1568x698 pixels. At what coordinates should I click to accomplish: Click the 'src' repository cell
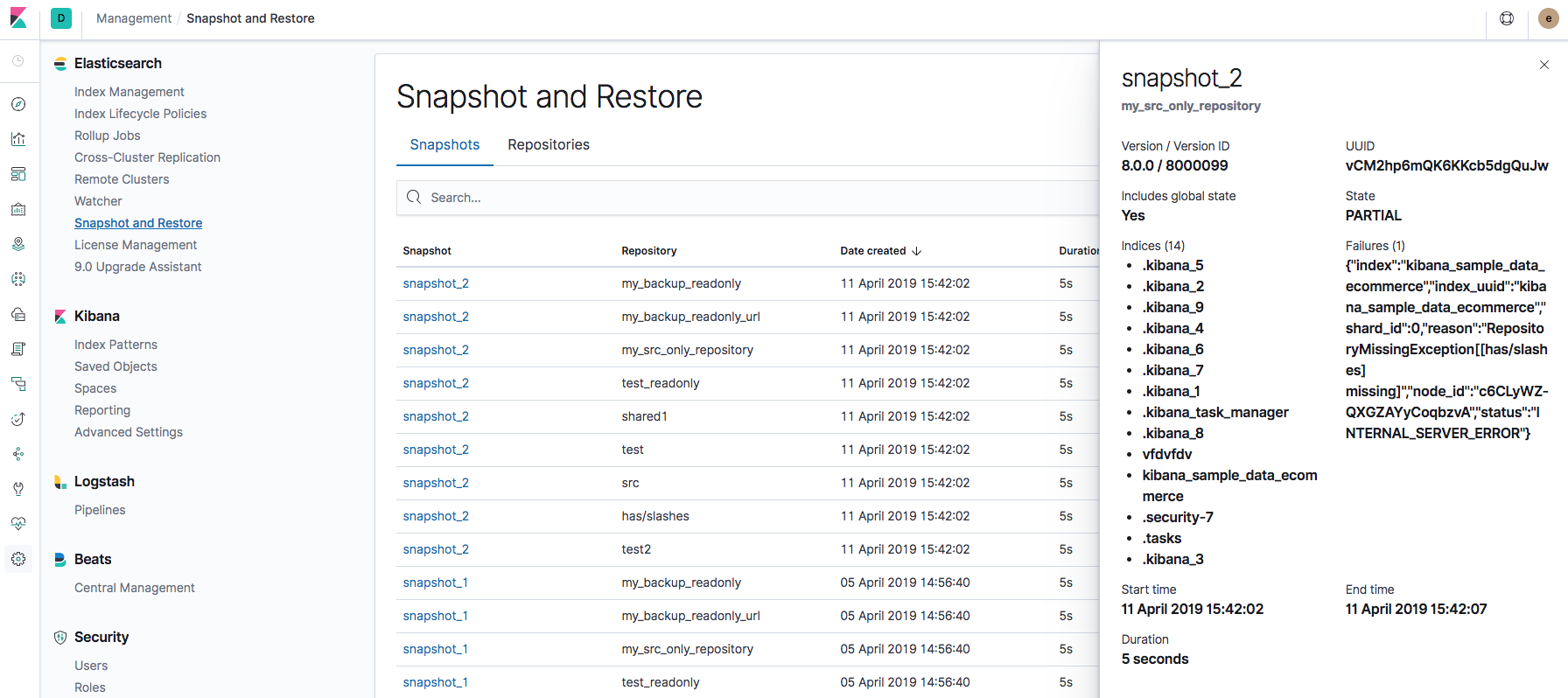(x=631, y=483)
